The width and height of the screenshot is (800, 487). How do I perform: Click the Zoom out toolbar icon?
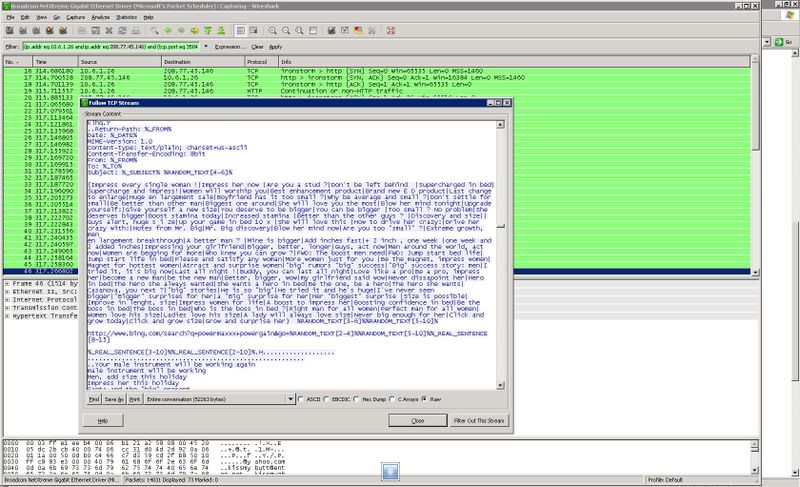(x=286, y=31)
